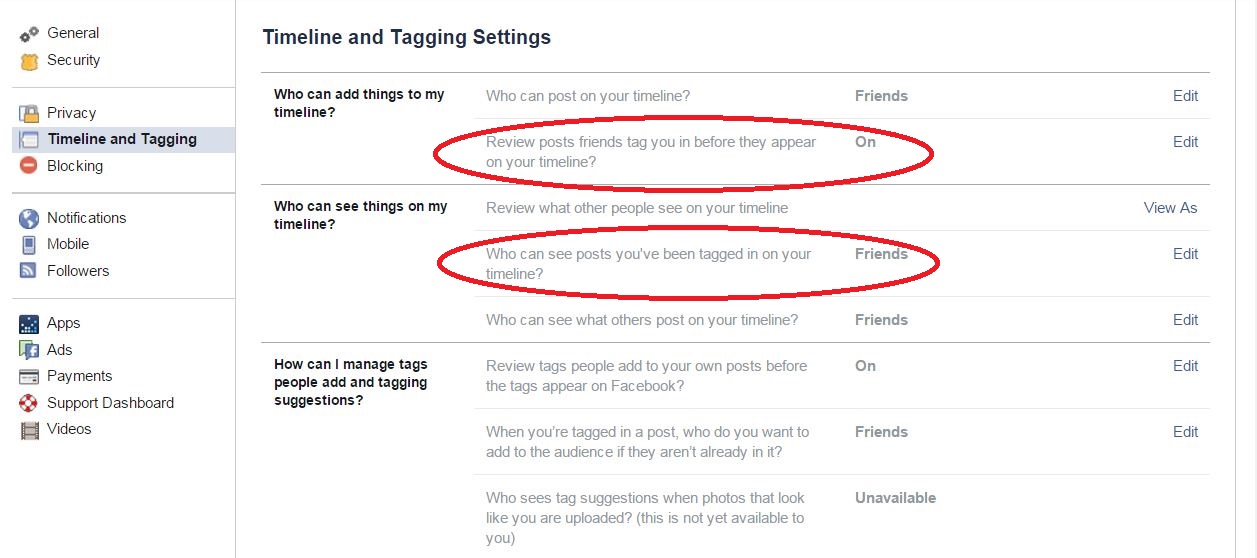Click the General gears icon
This screenshot has height=558, width=1257.
click(29, 34)
